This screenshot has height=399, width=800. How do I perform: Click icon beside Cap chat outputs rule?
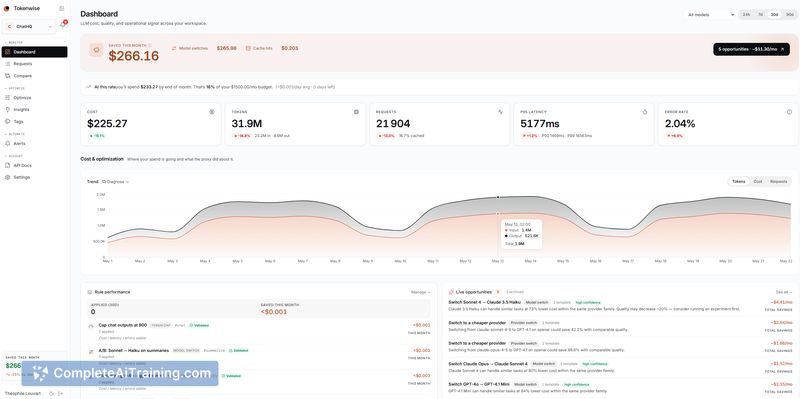pos(91,326)
